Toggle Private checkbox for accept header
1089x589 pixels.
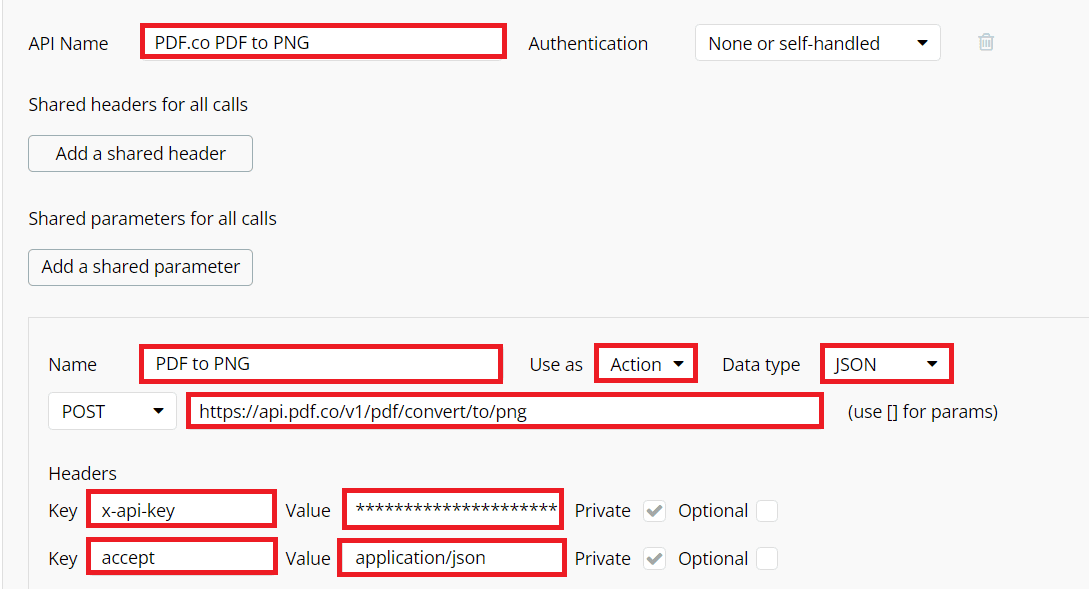pos(654,559)
